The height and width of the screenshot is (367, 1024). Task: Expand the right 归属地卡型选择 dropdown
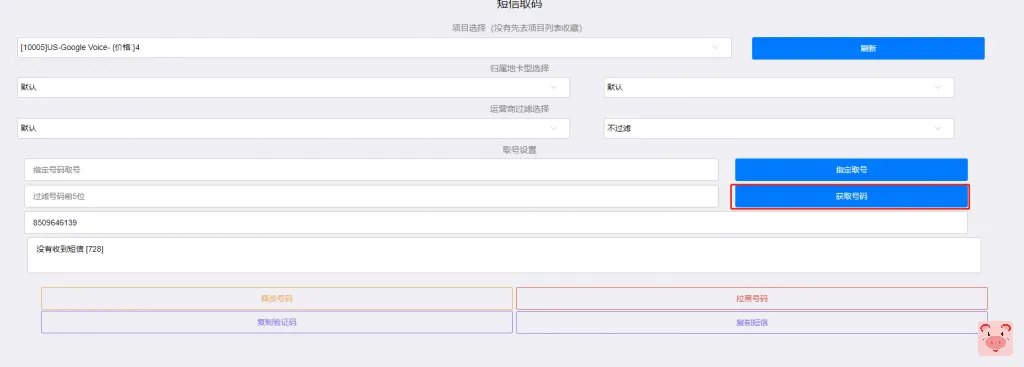click(x=778, y=88)
